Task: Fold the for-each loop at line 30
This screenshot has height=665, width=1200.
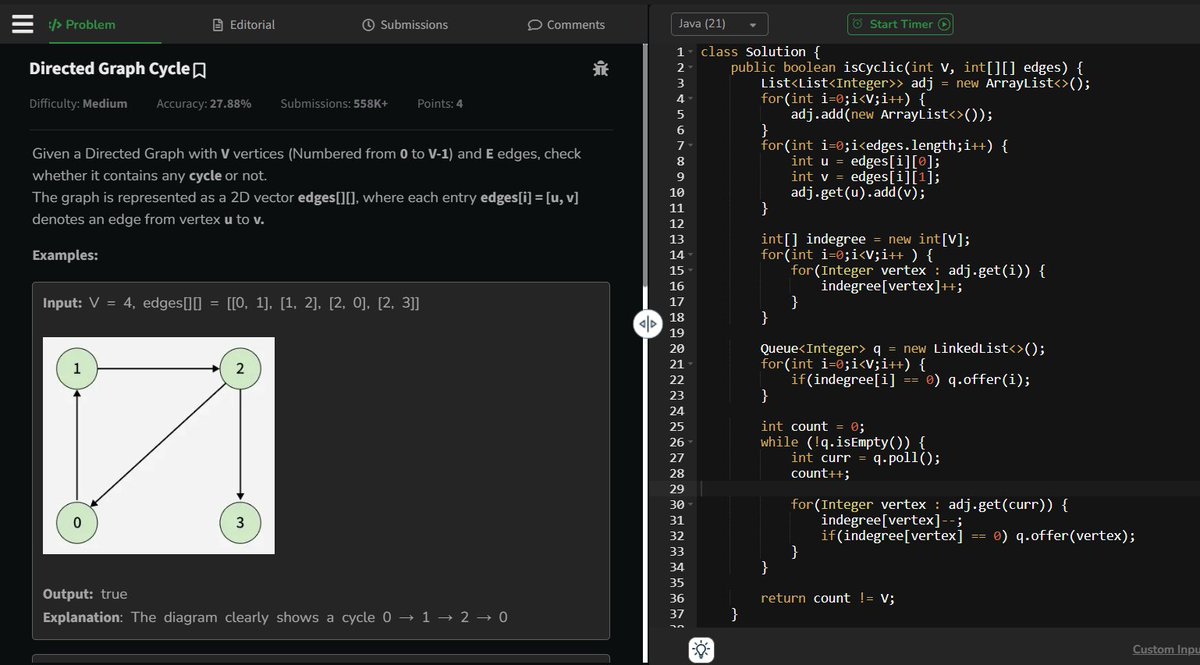Action: click(690, 505)
